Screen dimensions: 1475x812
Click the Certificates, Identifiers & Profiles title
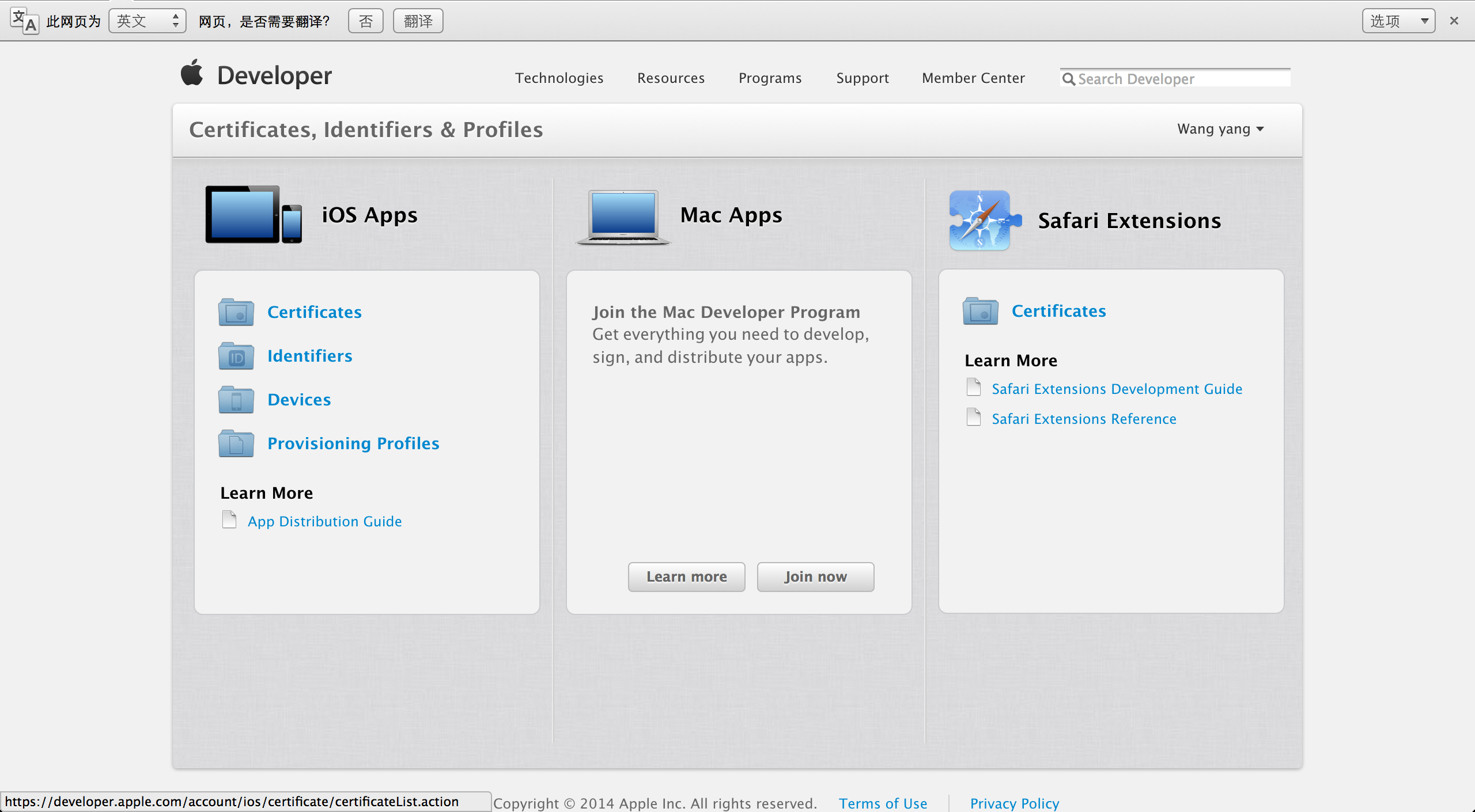(x=366, y=130)
